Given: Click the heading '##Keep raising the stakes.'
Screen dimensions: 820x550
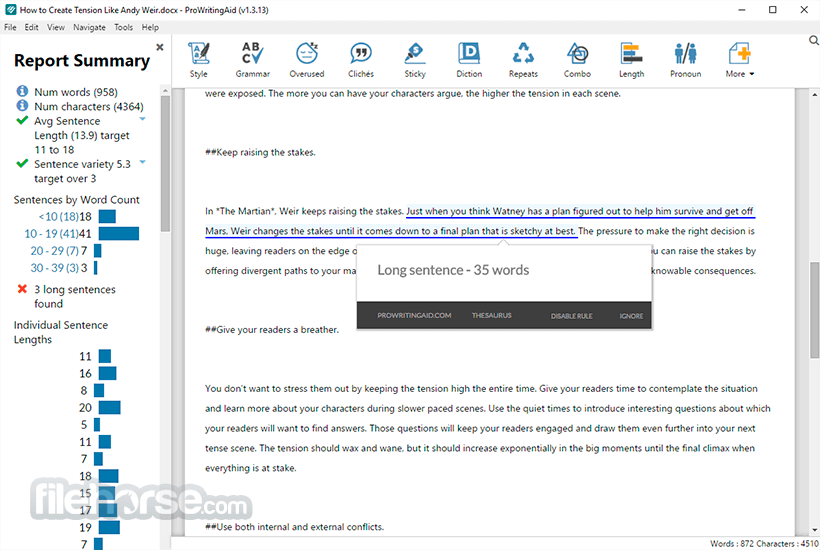Looking at the screenshot, I should tap(260, 153).
